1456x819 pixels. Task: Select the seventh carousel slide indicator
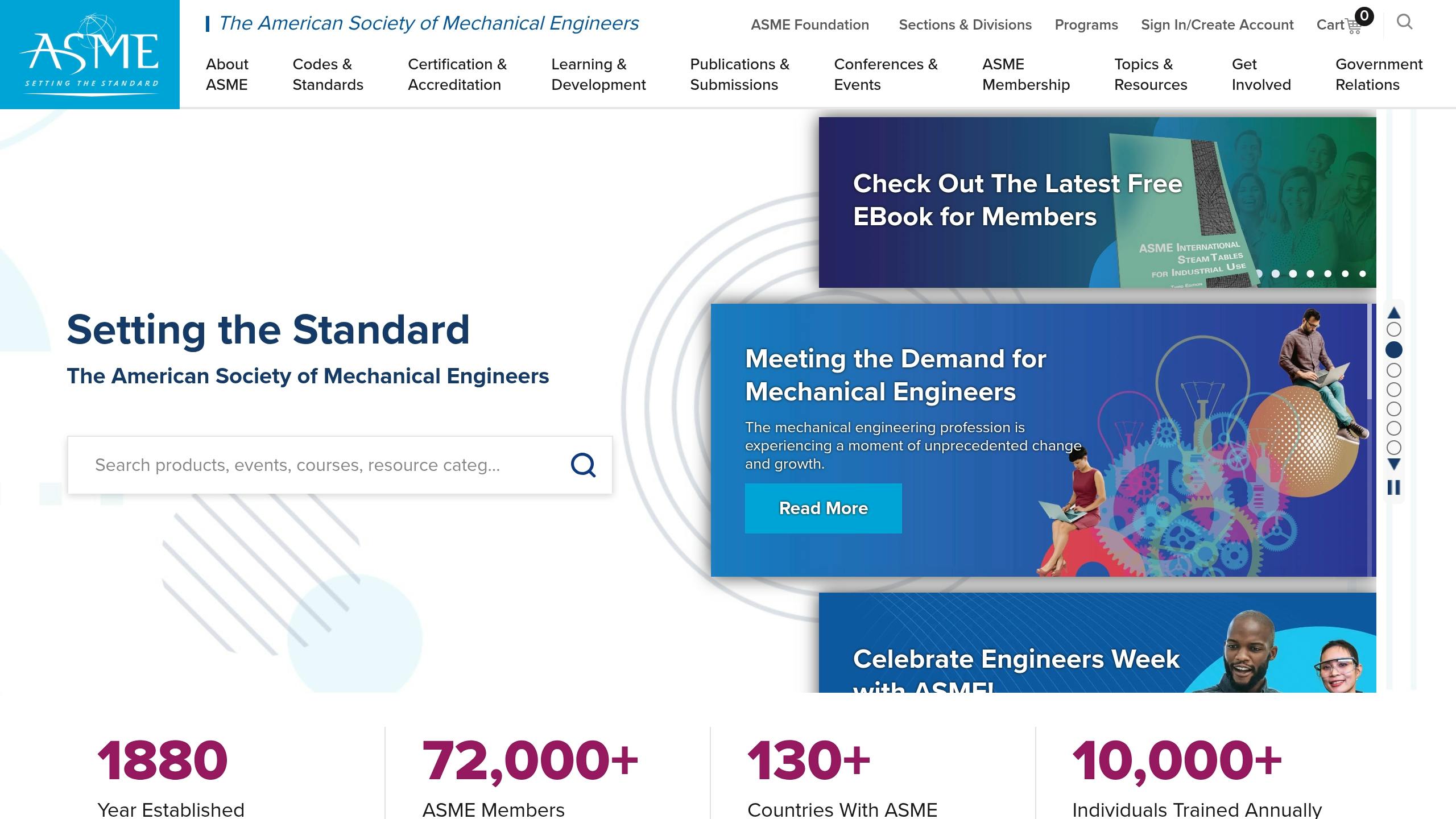point(1393,448)
